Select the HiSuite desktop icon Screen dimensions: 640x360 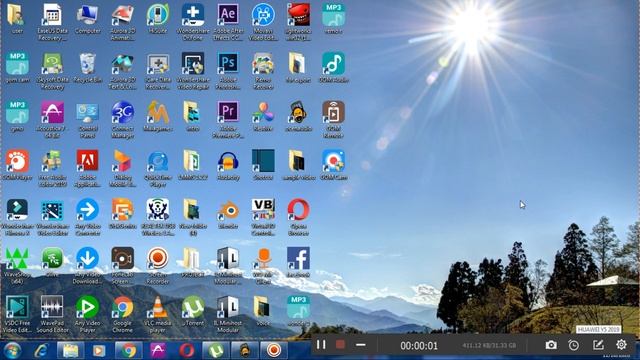click(158, 19)
